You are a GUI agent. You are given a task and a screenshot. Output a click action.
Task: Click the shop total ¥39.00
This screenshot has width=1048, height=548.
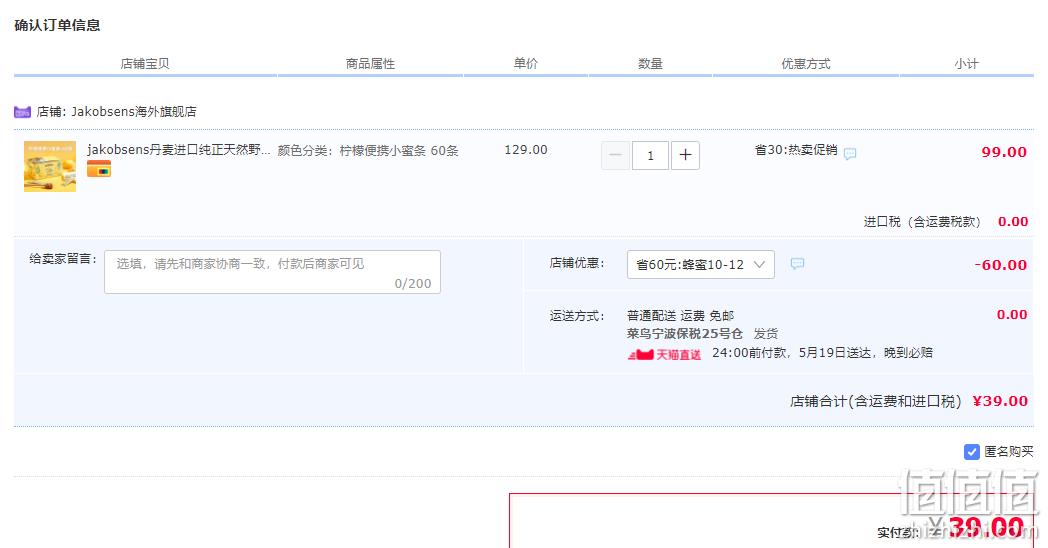pos(1000,401)
